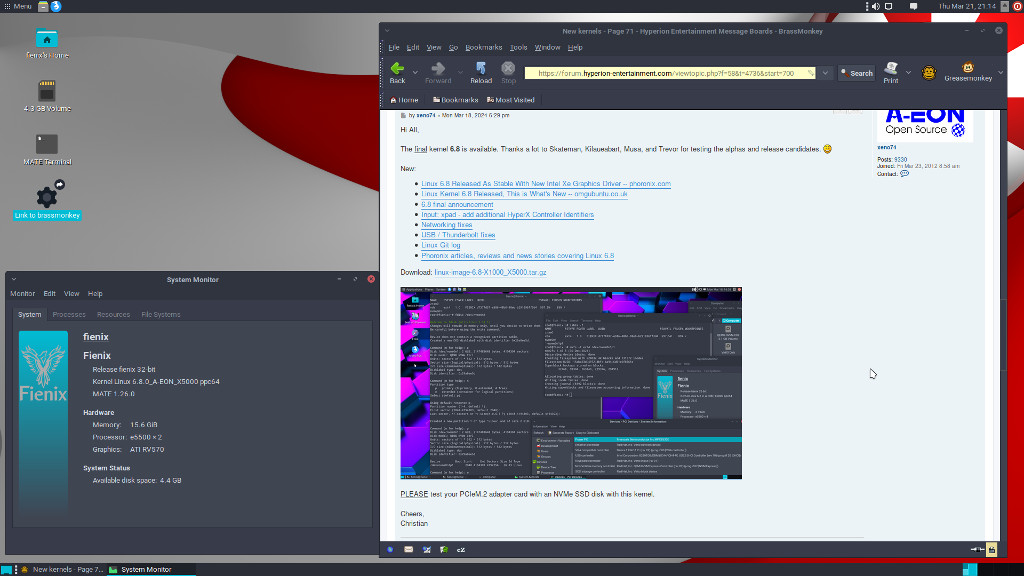Open the View menu in System Monitor
This screenshot has height=576, width=1024.
(x=71, y=294)
